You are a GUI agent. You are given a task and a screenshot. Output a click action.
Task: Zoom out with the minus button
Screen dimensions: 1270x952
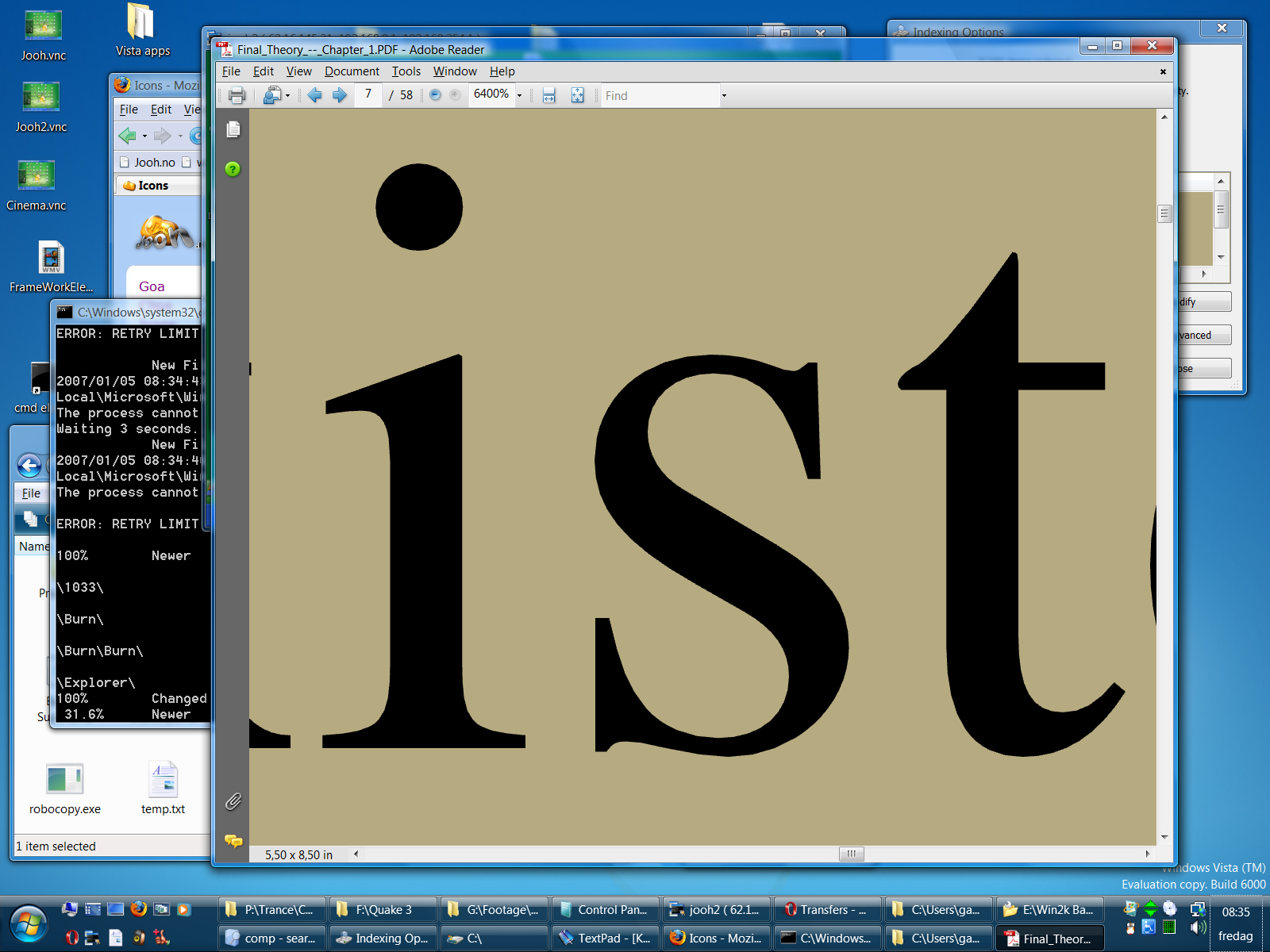click(x=435, y=94)
